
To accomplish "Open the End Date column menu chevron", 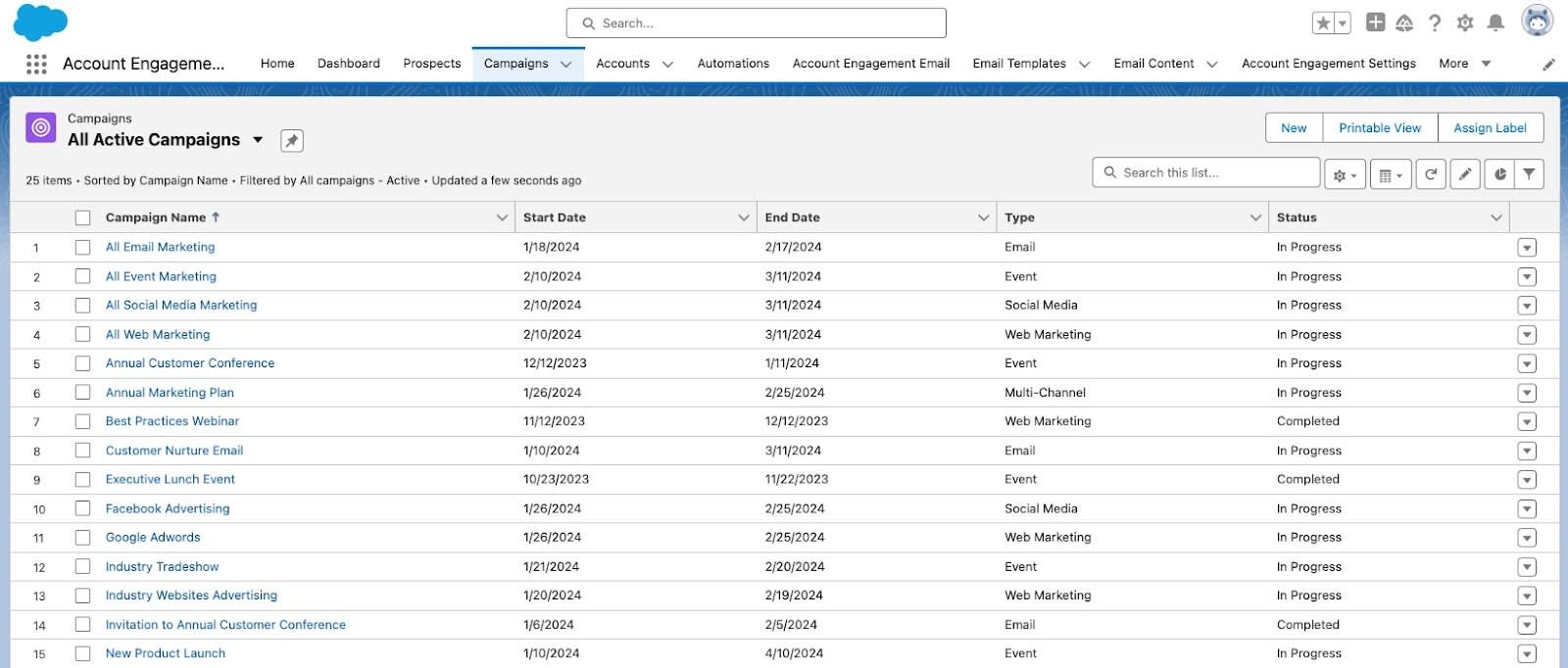I will pos(983,217).
